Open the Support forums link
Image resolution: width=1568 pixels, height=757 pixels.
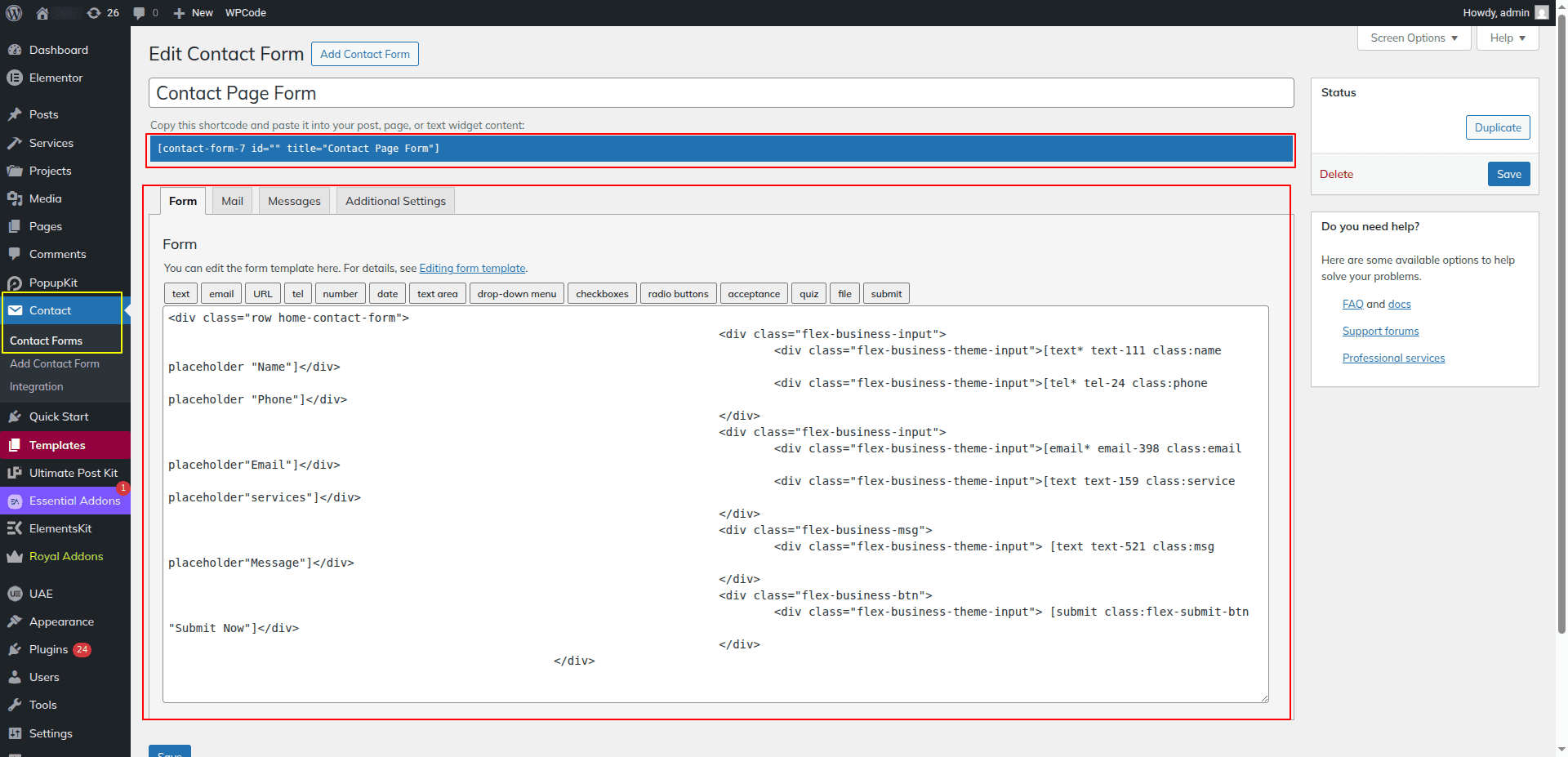tap(1381, 331)
